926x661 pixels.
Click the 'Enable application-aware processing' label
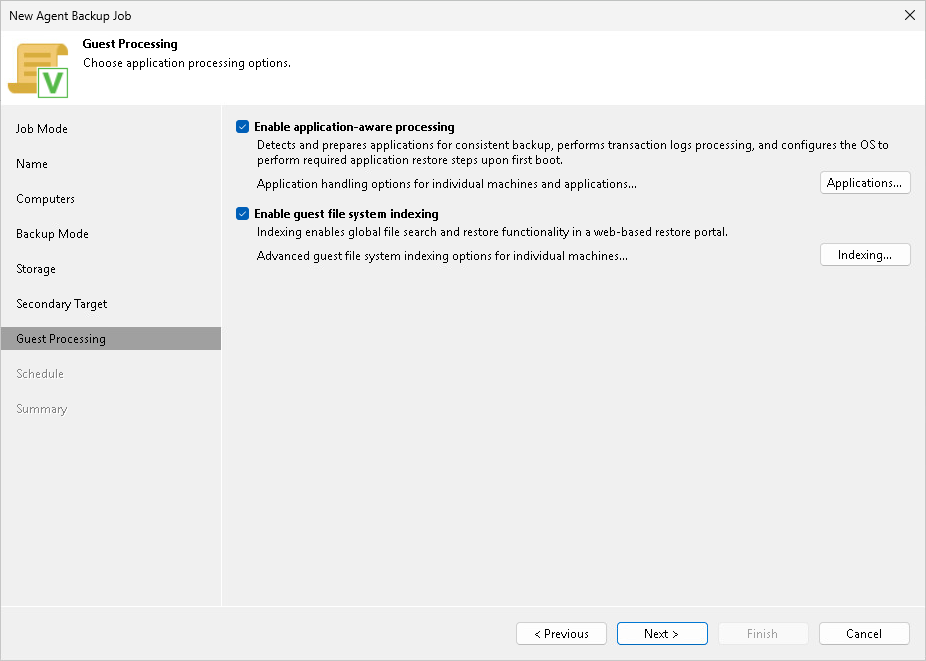pyautogui.click(x=354, y=127)
